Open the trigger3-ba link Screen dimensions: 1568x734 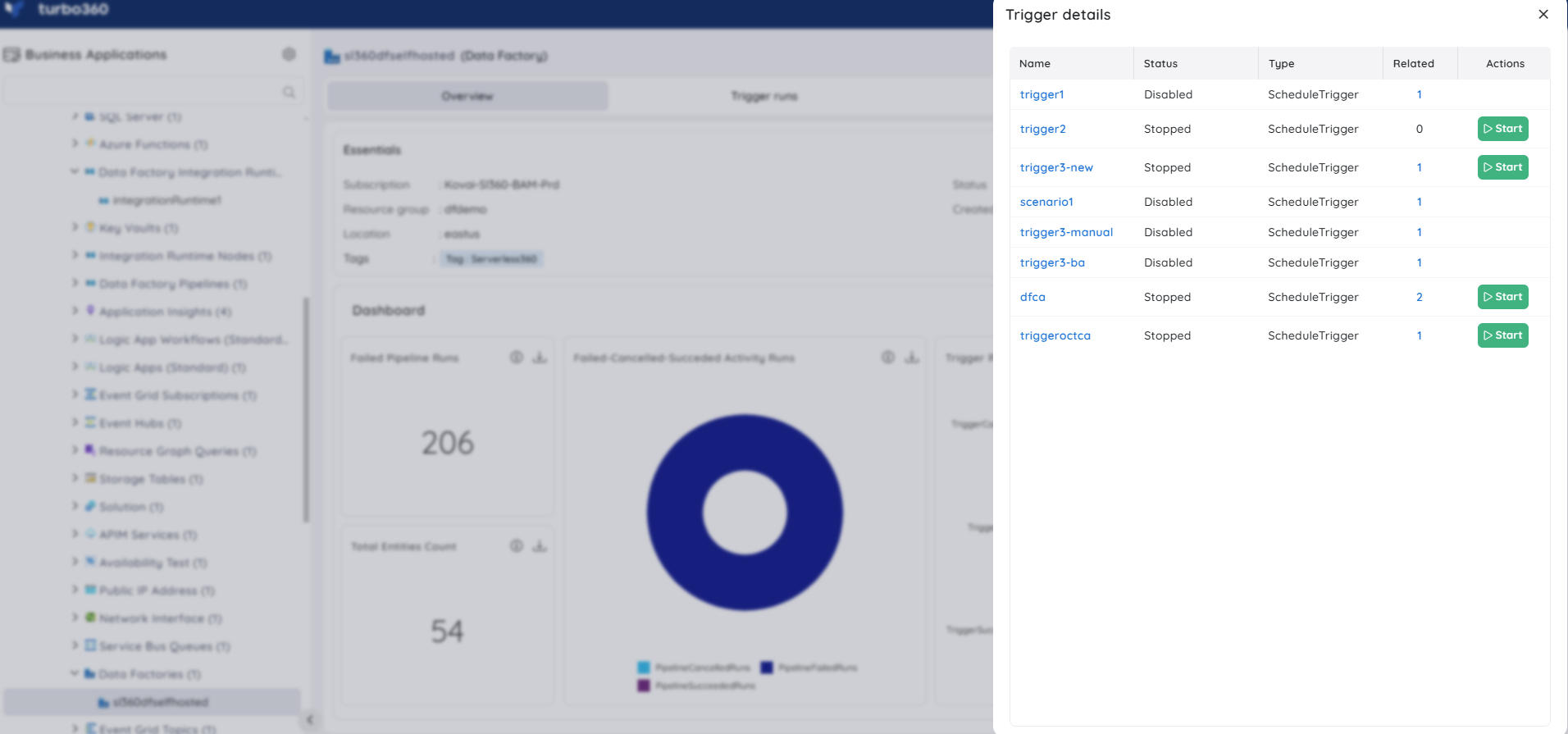[x=1052, y=262]
